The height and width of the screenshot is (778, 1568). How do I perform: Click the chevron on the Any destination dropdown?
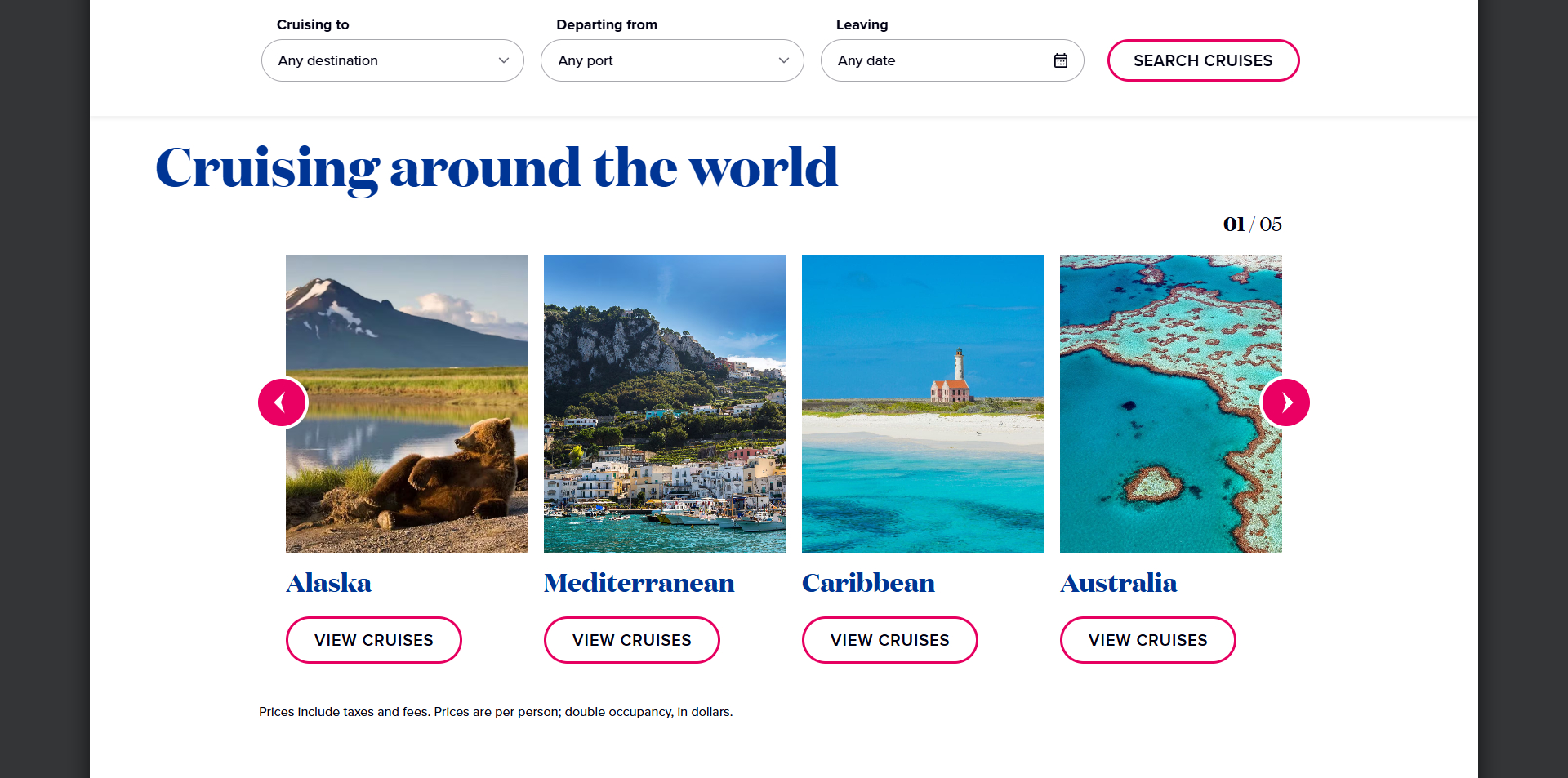point(504,60)
